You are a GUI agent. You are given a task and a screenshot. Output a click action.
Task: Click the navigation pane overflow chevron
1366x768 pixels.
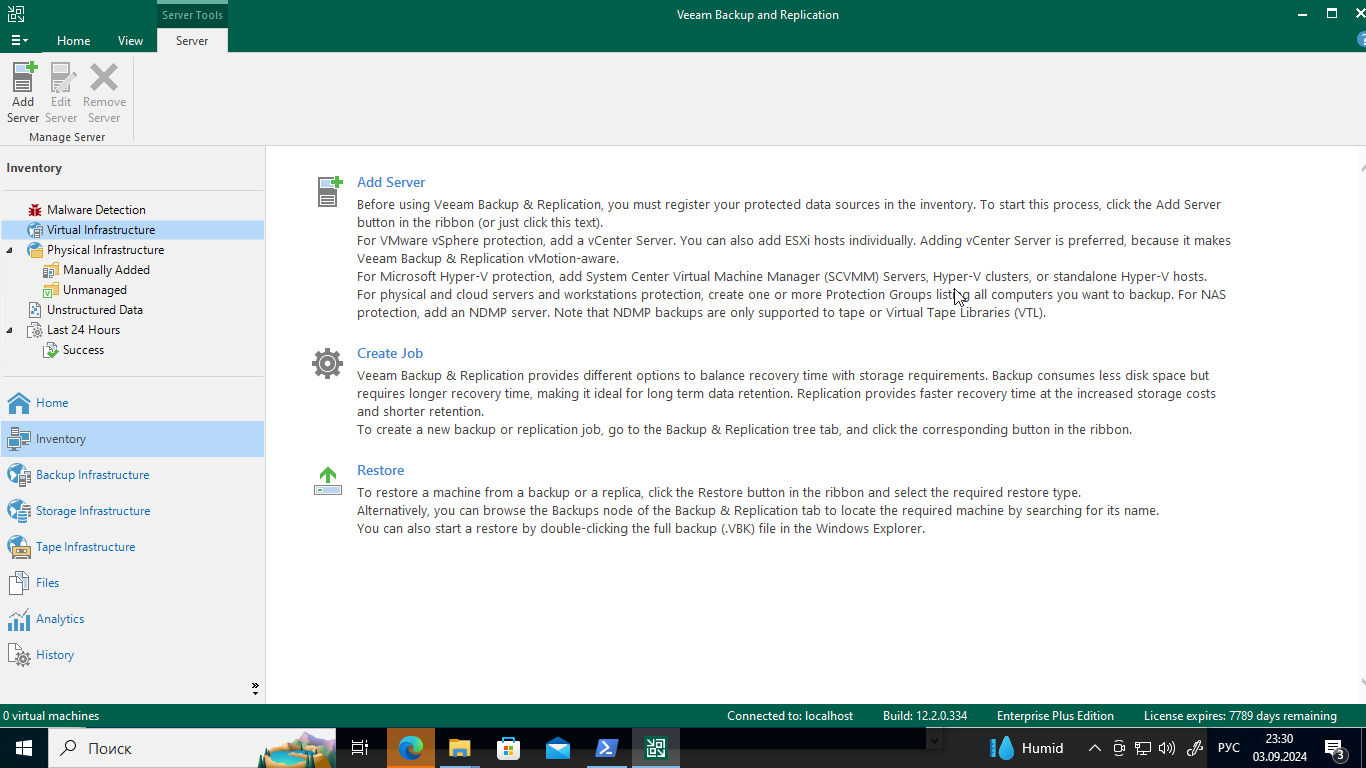[x=255, y=688]
